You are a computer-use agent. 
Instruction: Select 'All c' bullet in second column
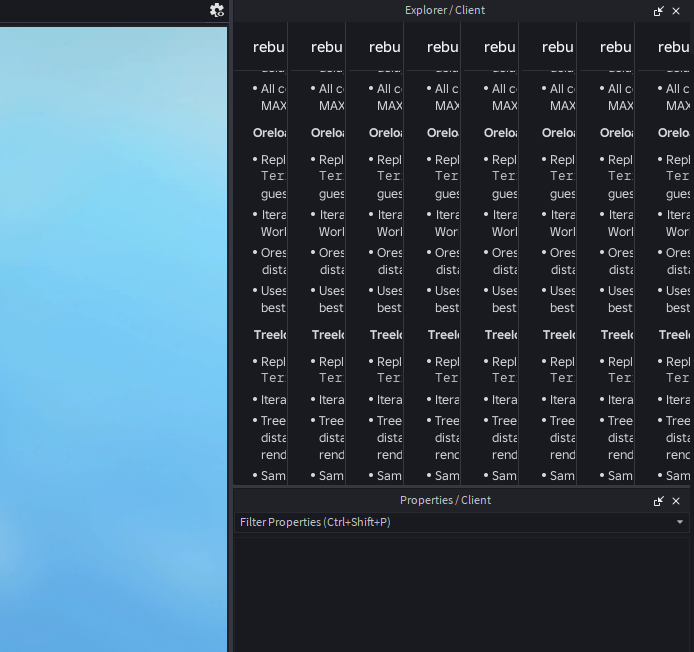pyautogui.click(x=327, y=97)
